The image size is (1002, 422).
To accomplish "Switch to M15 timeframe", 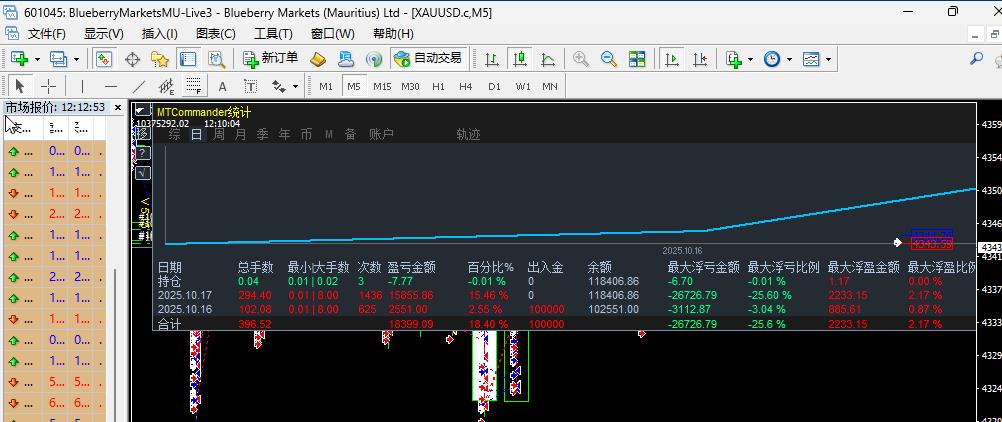I will [382, 86].
